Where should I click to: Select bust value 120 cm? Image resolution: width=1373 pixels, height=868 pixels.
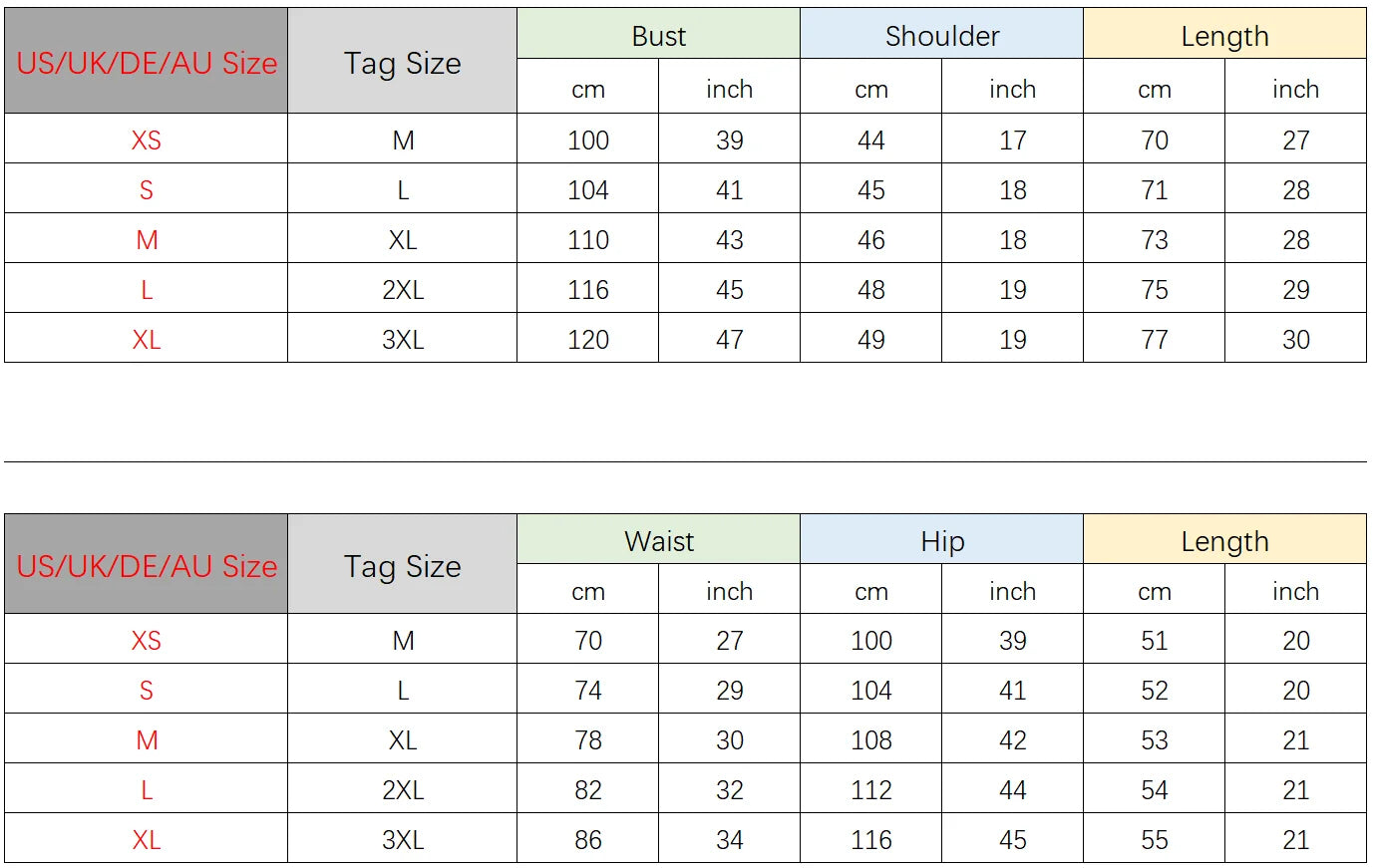click(x=588, y=339)
